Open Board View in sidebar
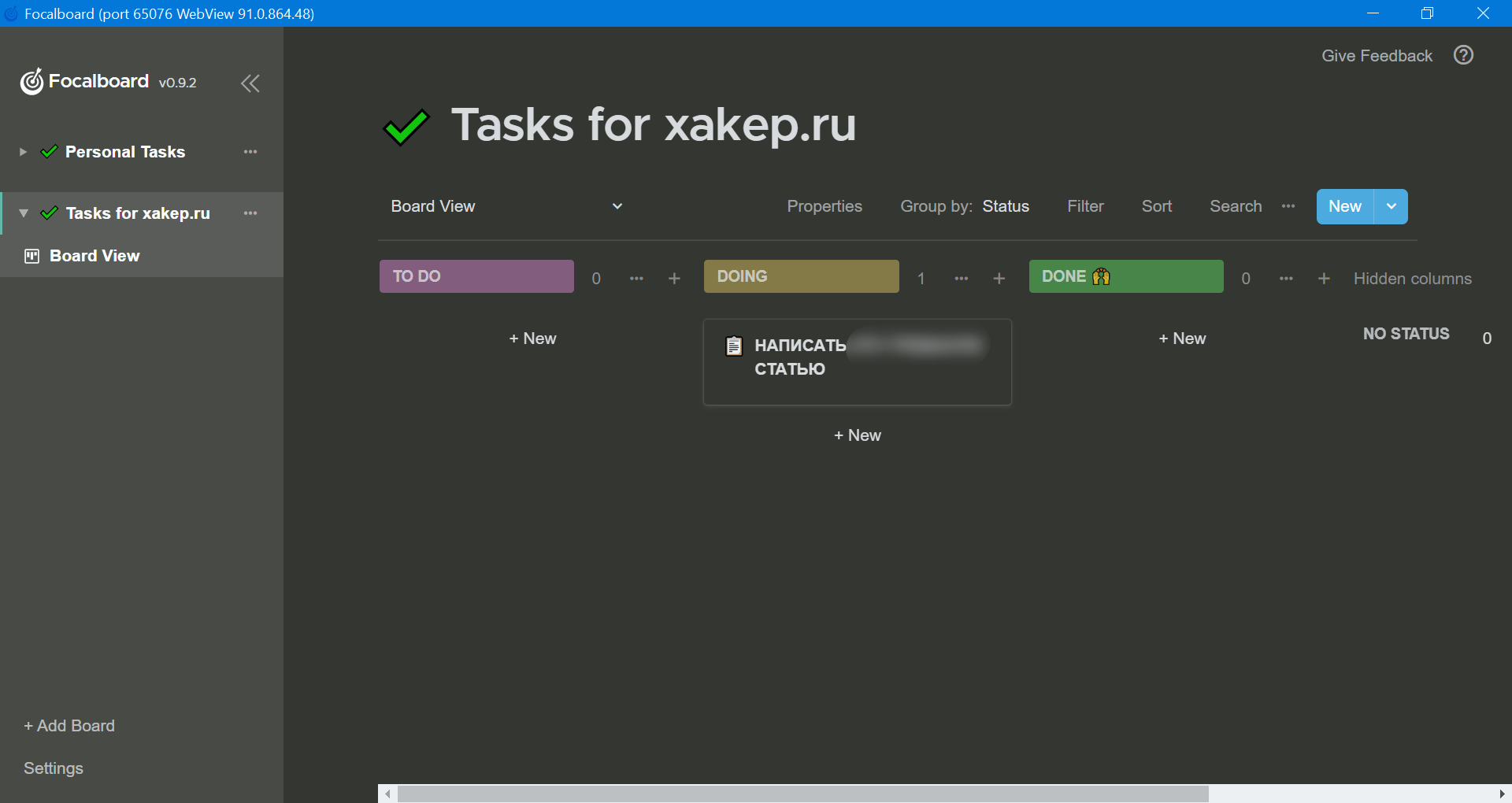This screenshot has width=1512, height=803. [94, 256]
